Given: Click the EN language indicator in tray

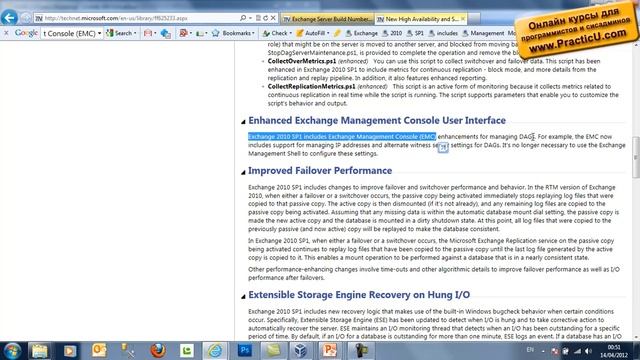Looking at the screenshot, I should tap(530, 350).
